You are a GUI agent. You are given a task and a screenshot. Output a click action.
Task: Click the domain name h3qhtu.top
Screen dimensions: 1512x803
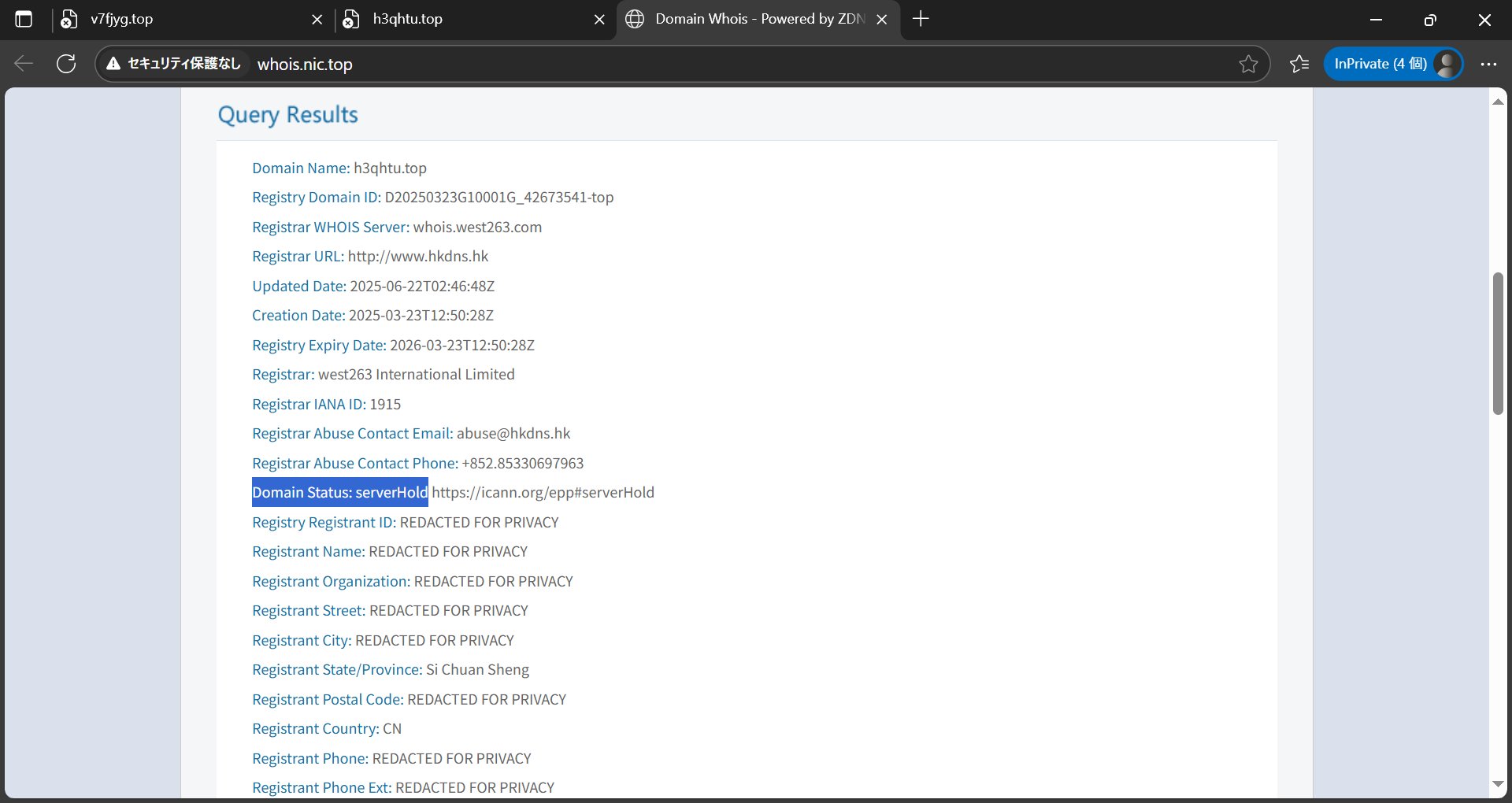tap(390, 168)
